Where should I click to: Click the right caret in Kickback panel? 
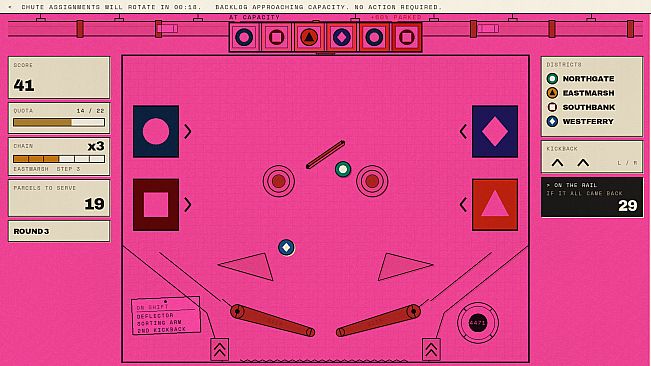click(x=583, y=163)
